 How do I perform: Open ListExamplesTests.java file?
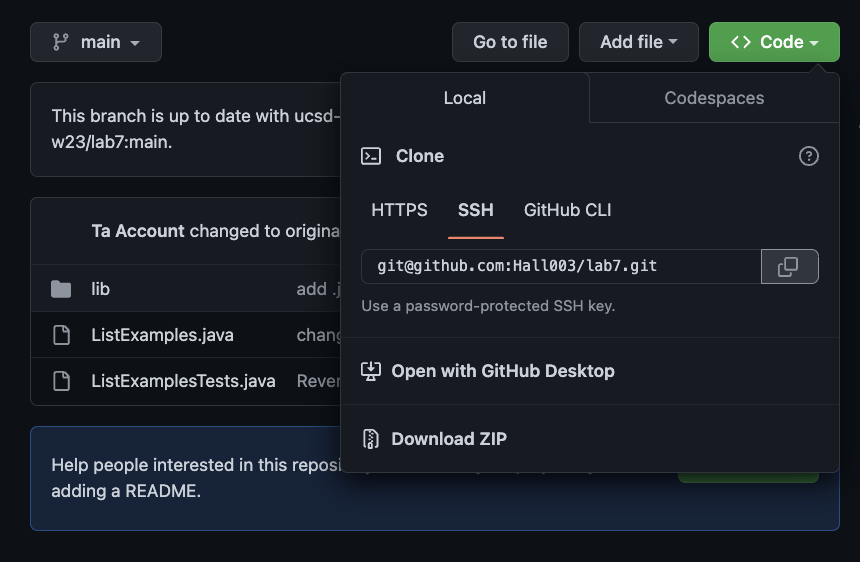point(183,381)
